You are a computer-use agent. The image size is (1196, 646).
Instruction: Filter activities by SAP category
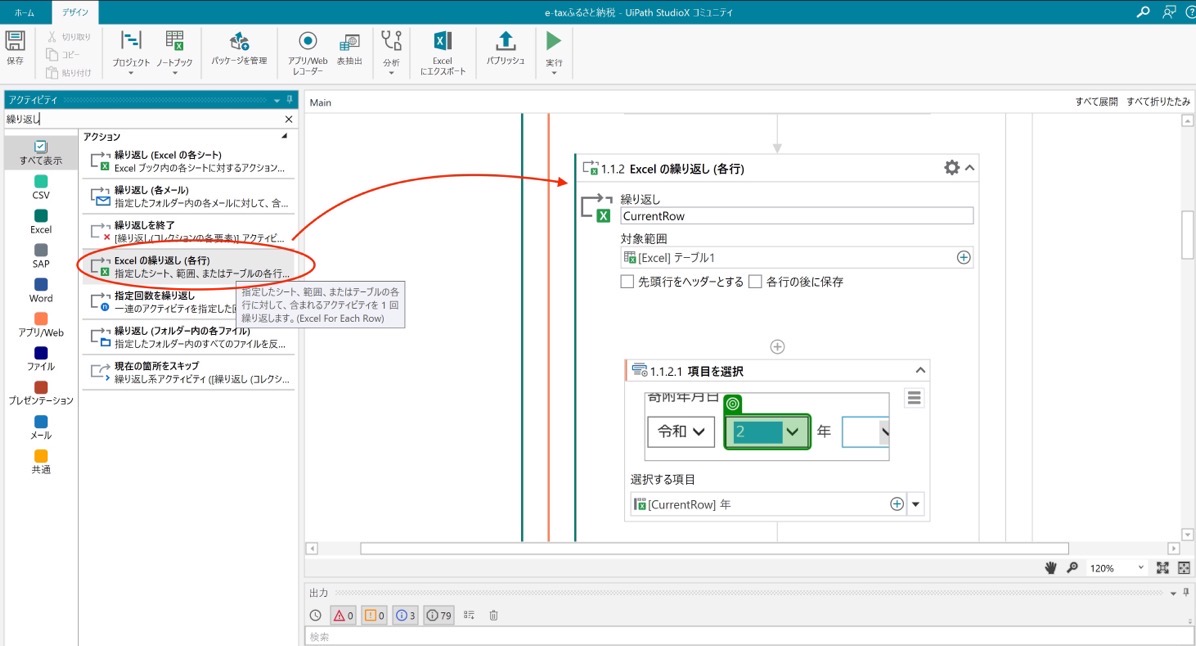click(41, 256)
